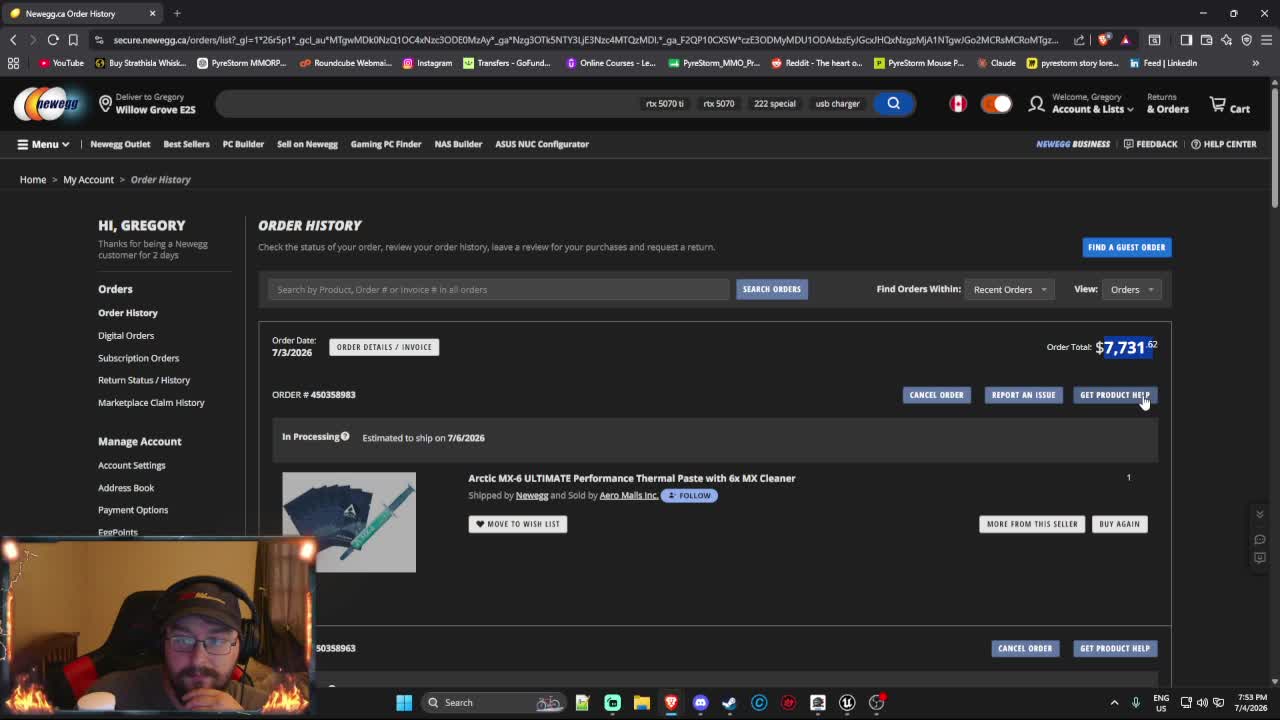Select Gaming PC Finder nav item

pos(386,144)
